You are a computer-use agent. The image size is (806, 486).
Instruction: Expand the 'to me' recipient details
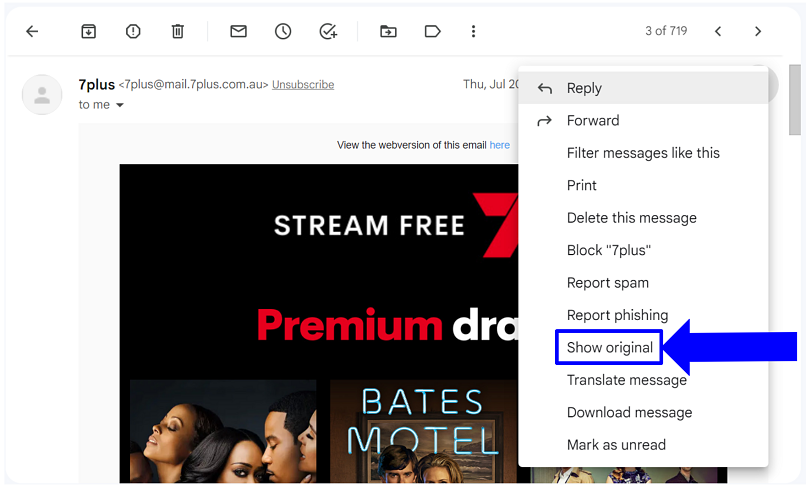120,105
